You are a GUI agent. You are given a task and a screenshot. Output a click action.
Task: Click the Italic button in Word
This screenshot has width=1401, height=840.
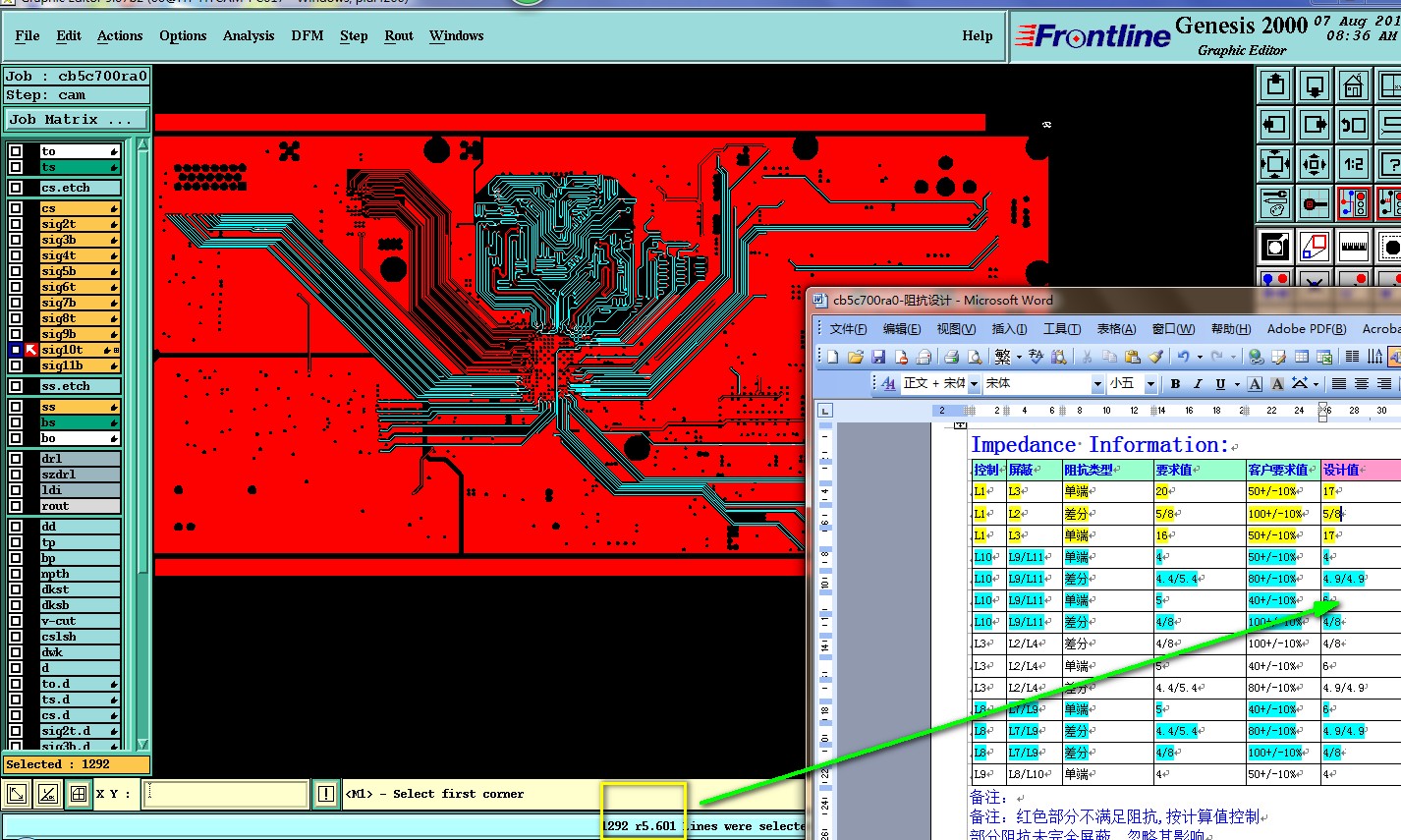(1199, 383)
